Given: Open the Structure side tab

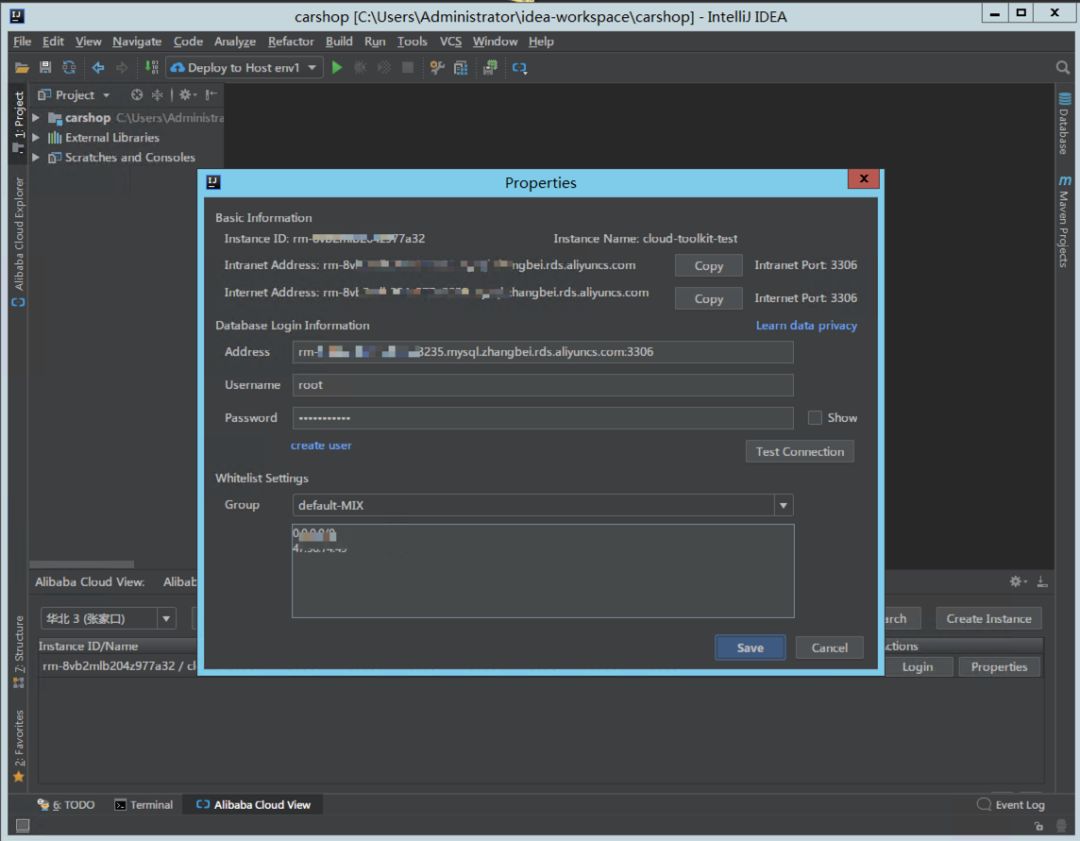Looking at the screenshot, I should click(x=19, y=650).
